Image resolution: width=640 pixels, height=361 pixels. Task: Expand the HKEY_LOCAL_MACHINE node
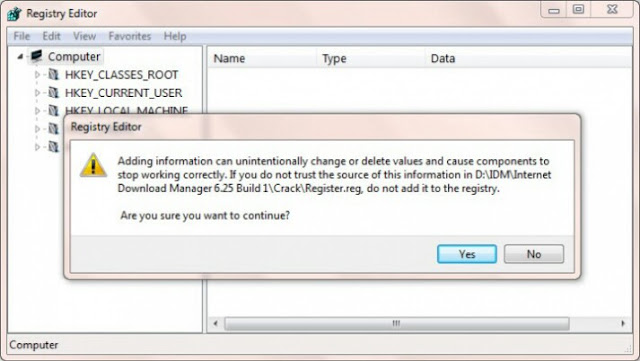click(37, 110)
